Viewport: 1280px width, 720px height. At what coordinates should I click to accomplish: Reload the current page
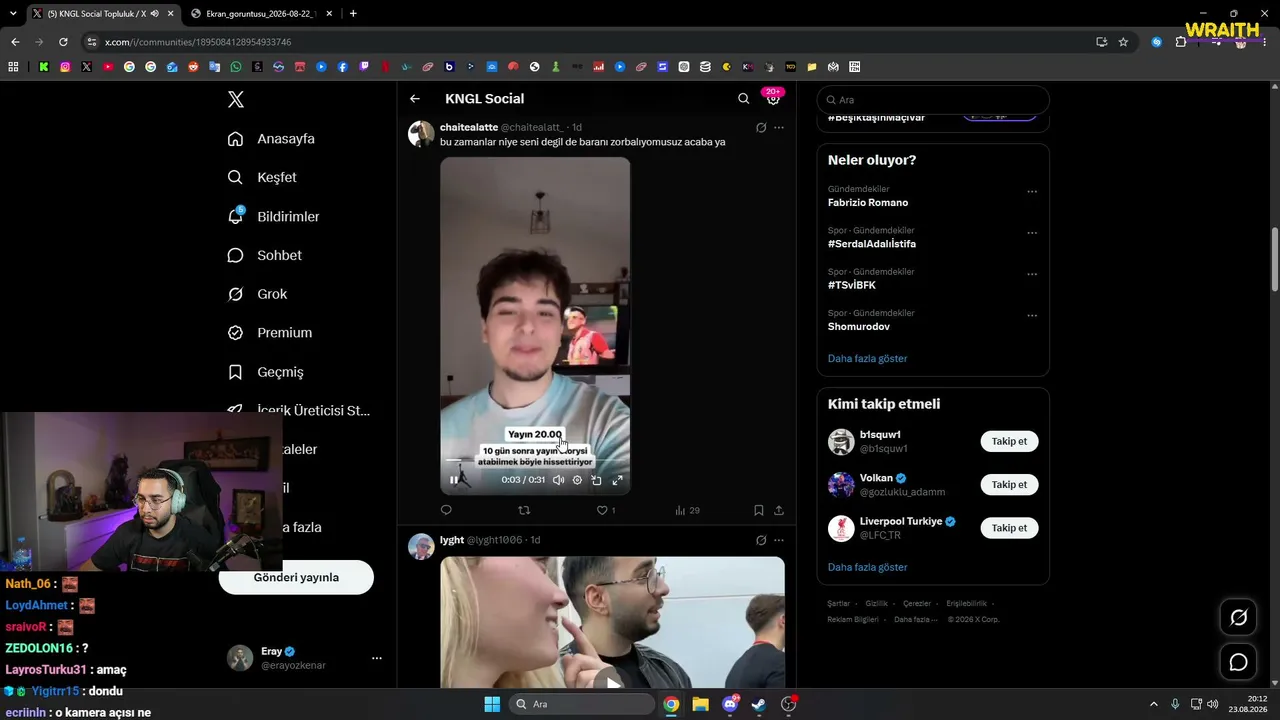pyautogui.click(x=63, y=42)
